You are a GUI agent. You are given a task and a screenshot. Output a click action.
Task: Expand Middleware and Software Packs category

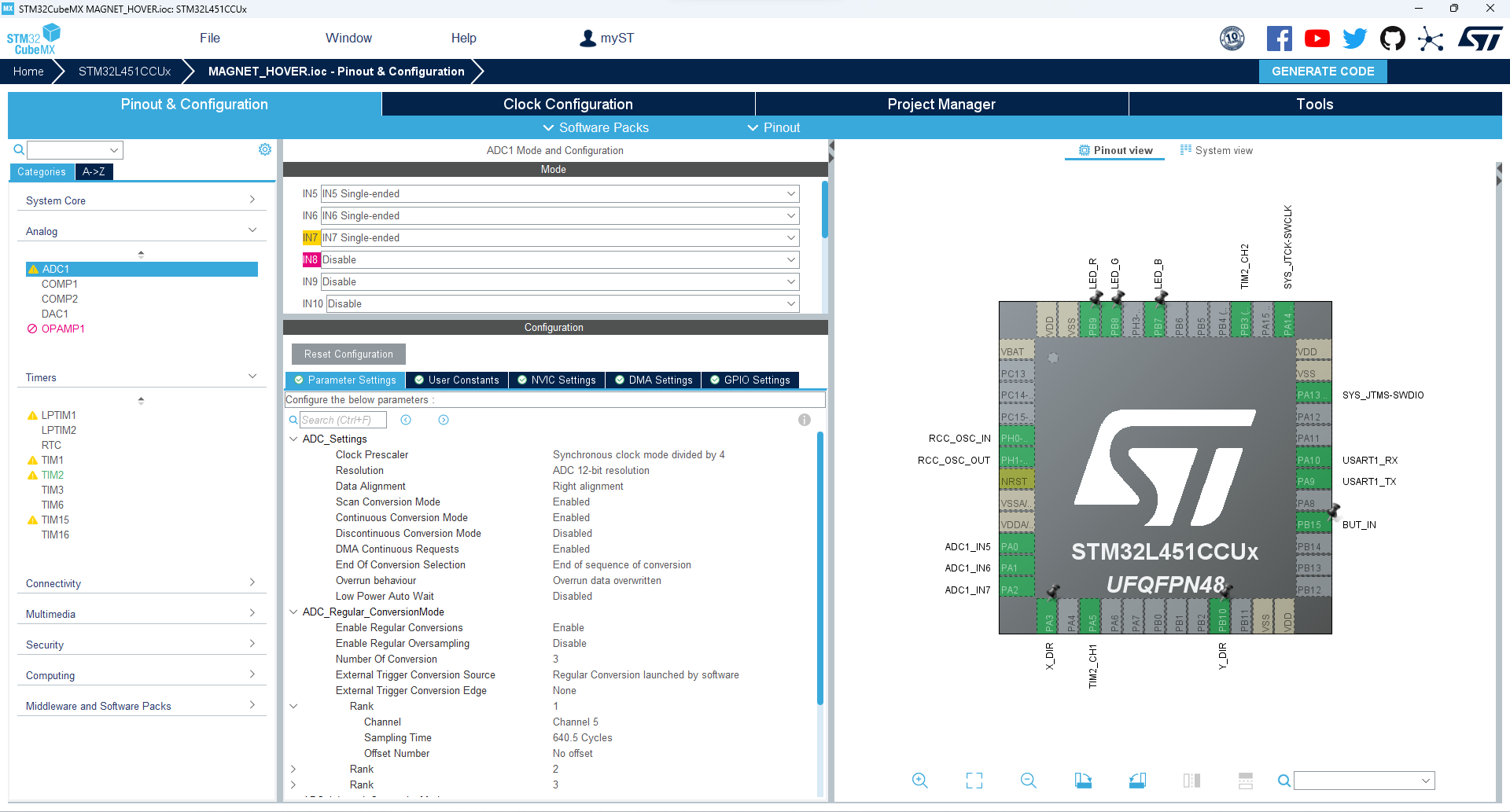tap(142, 706)
